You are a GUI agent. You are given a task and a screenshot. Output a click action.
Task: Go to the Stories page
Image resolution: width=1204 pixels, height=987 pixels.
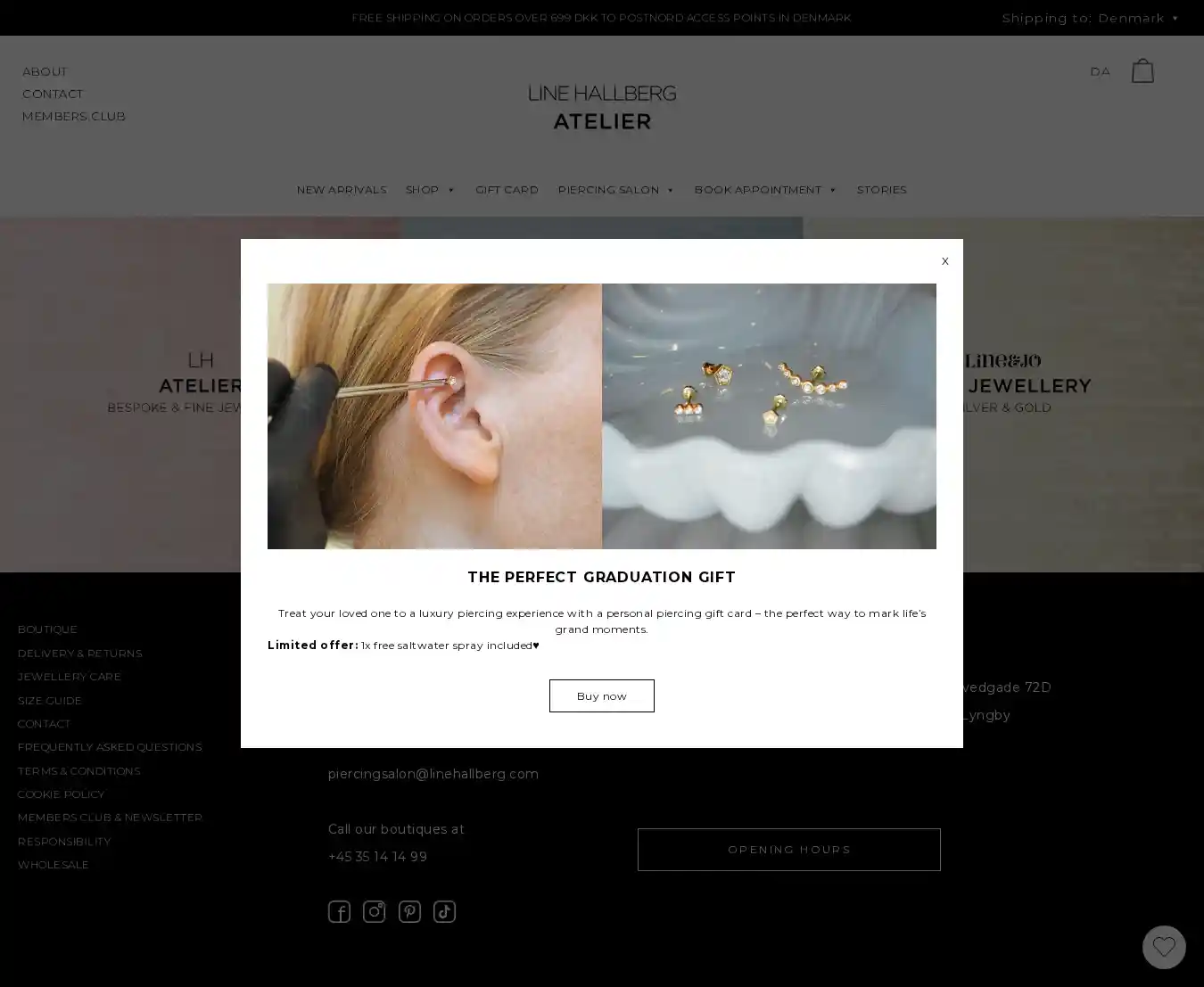point(881,190)
